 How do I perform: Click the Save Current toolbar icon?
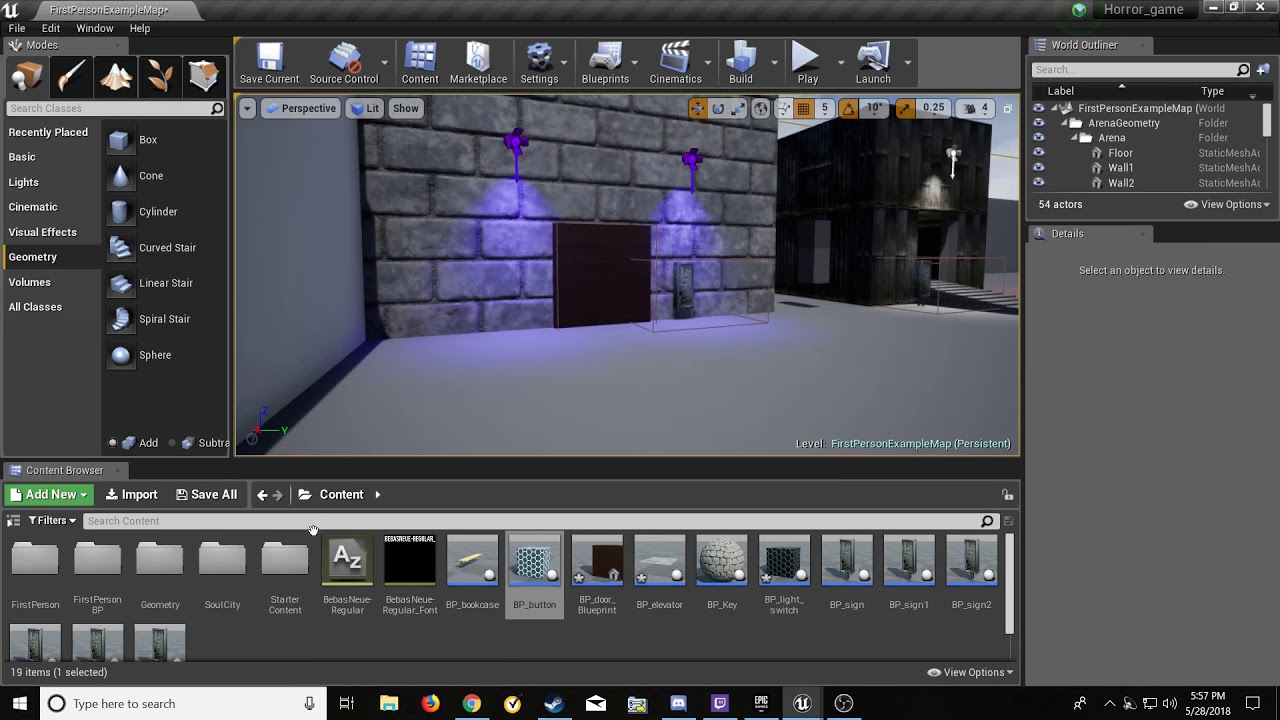pyautogui.click(x=268, y=63)
